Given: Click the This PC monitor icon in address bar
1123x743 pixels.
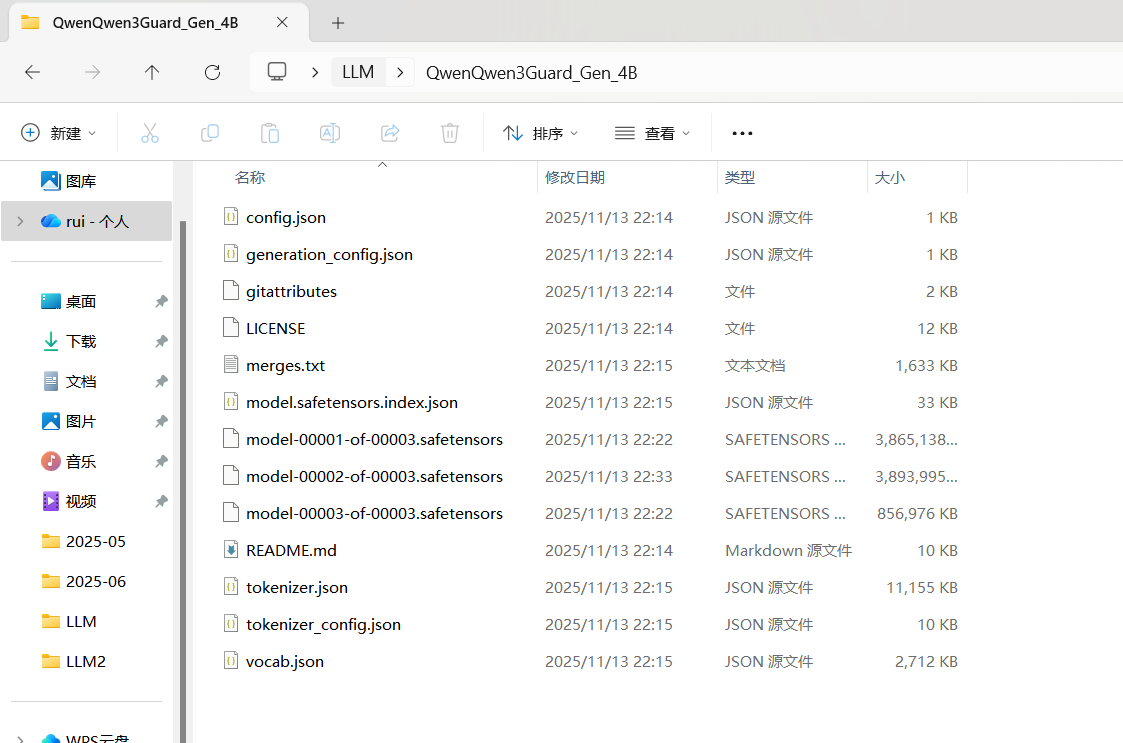Looking at the screenshot, I should click(x=277, y=72).
